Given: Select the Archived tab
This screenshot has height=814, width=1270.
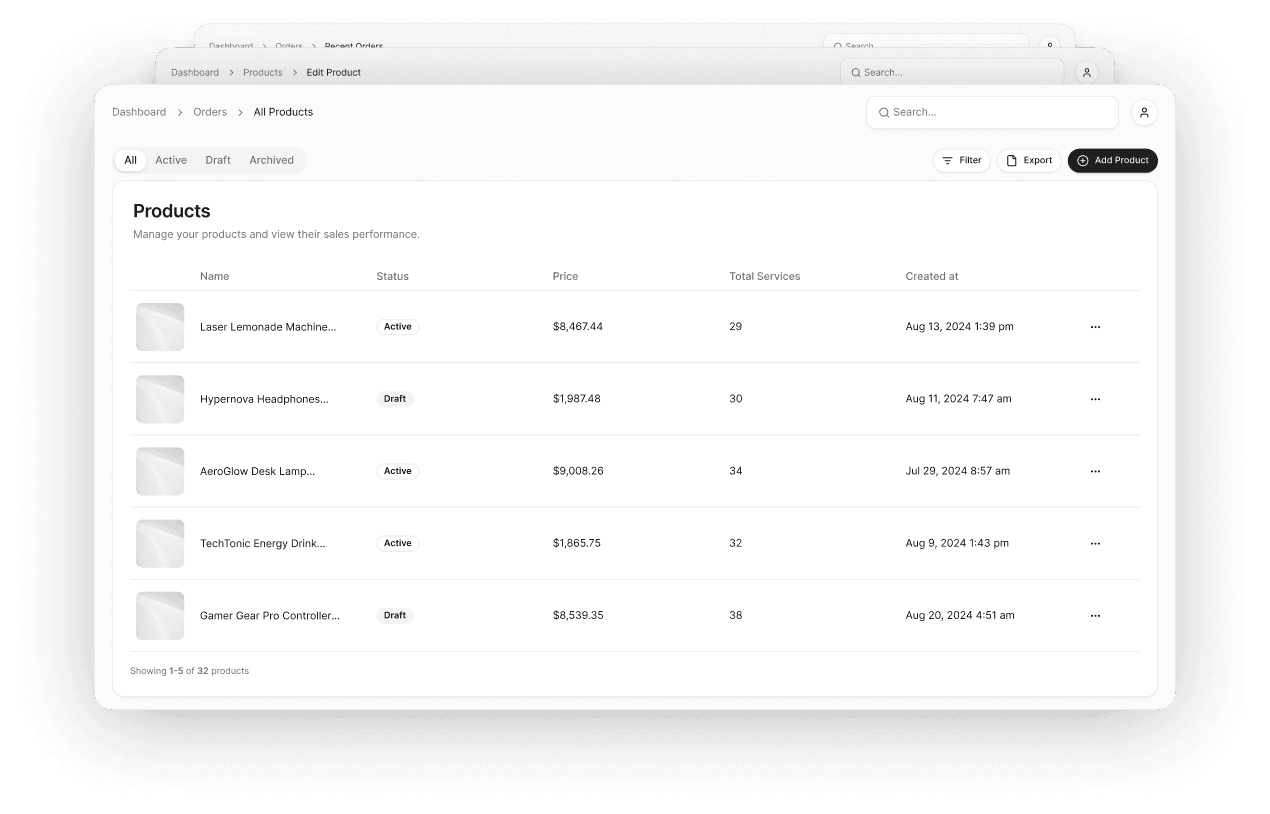Looking at the screenshot, I should pos(271,160).
